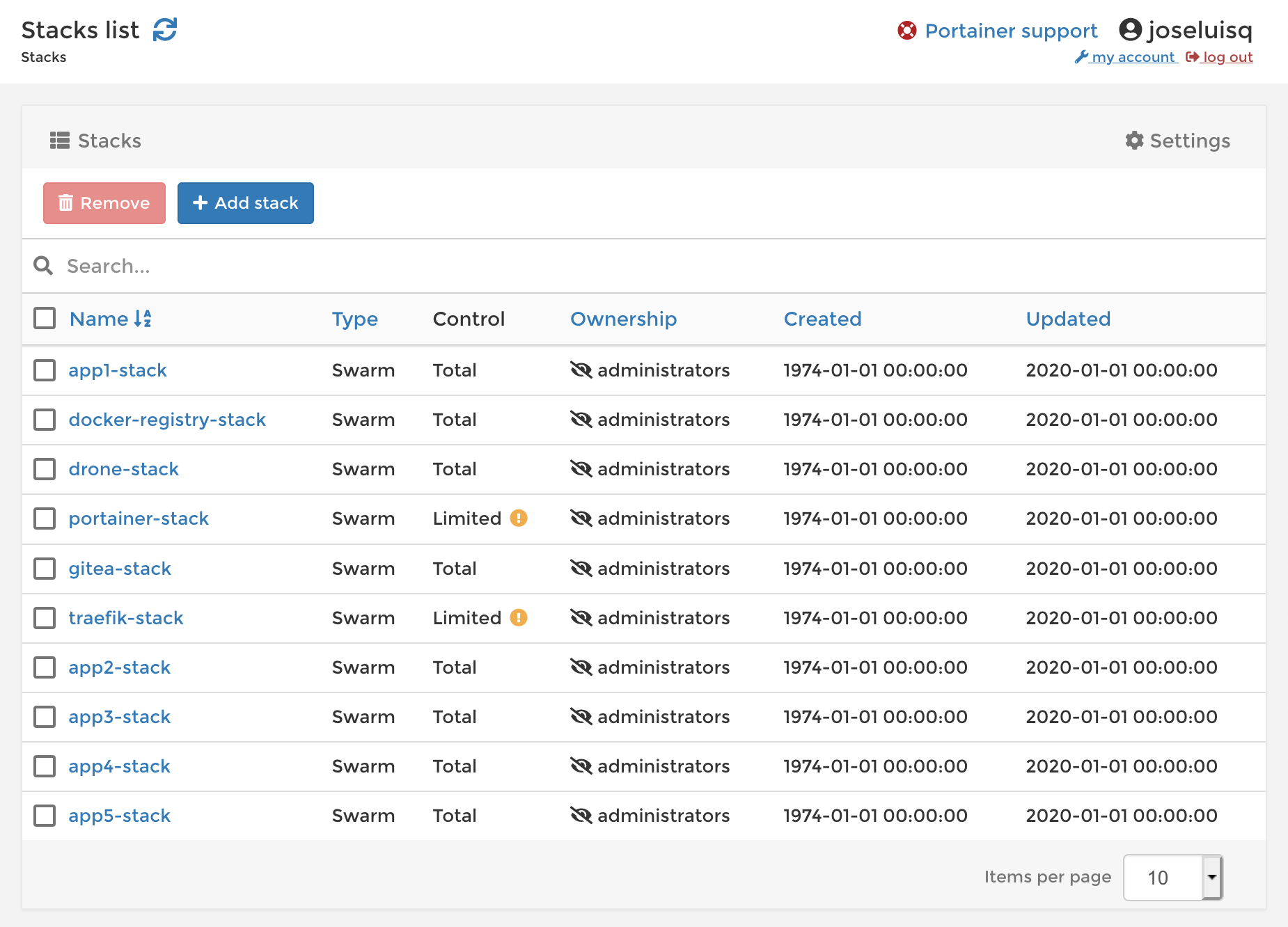Check the app1-stack checkbox
The width and height of the screenshot is (1288, 927).
(44, 370)
